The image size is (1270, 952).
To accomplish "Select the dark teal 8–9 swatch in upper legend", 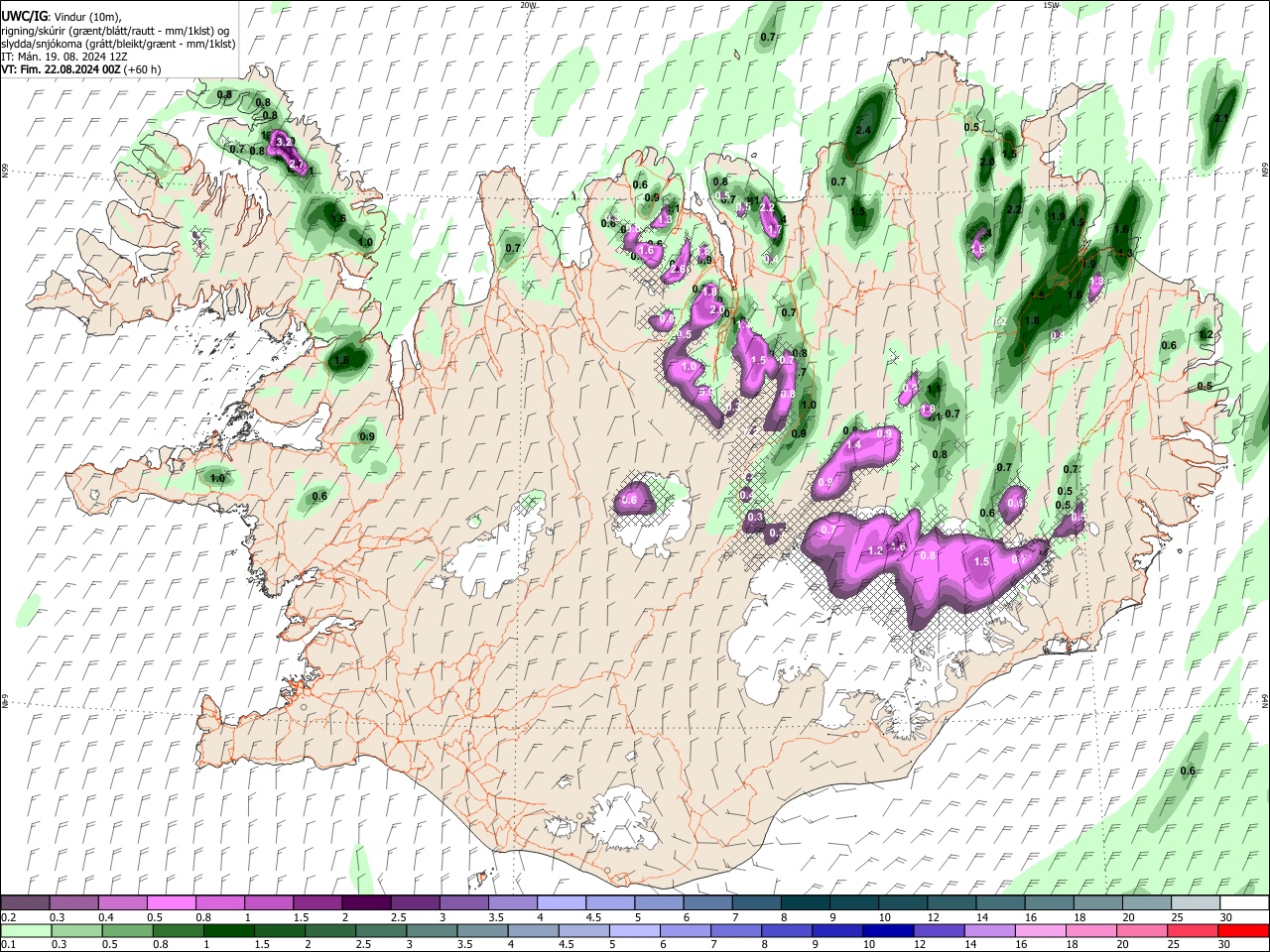I will coord(806,903).
